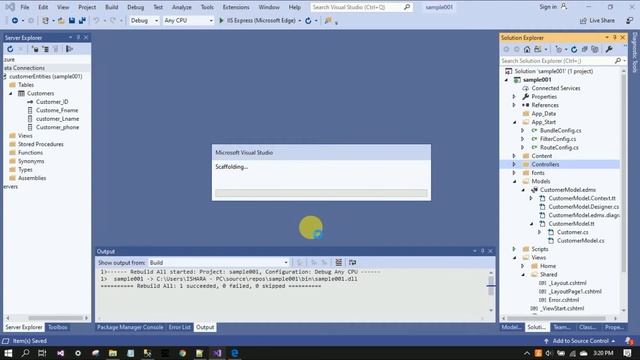
Task: Open the File menu
Action: point(24,7)
